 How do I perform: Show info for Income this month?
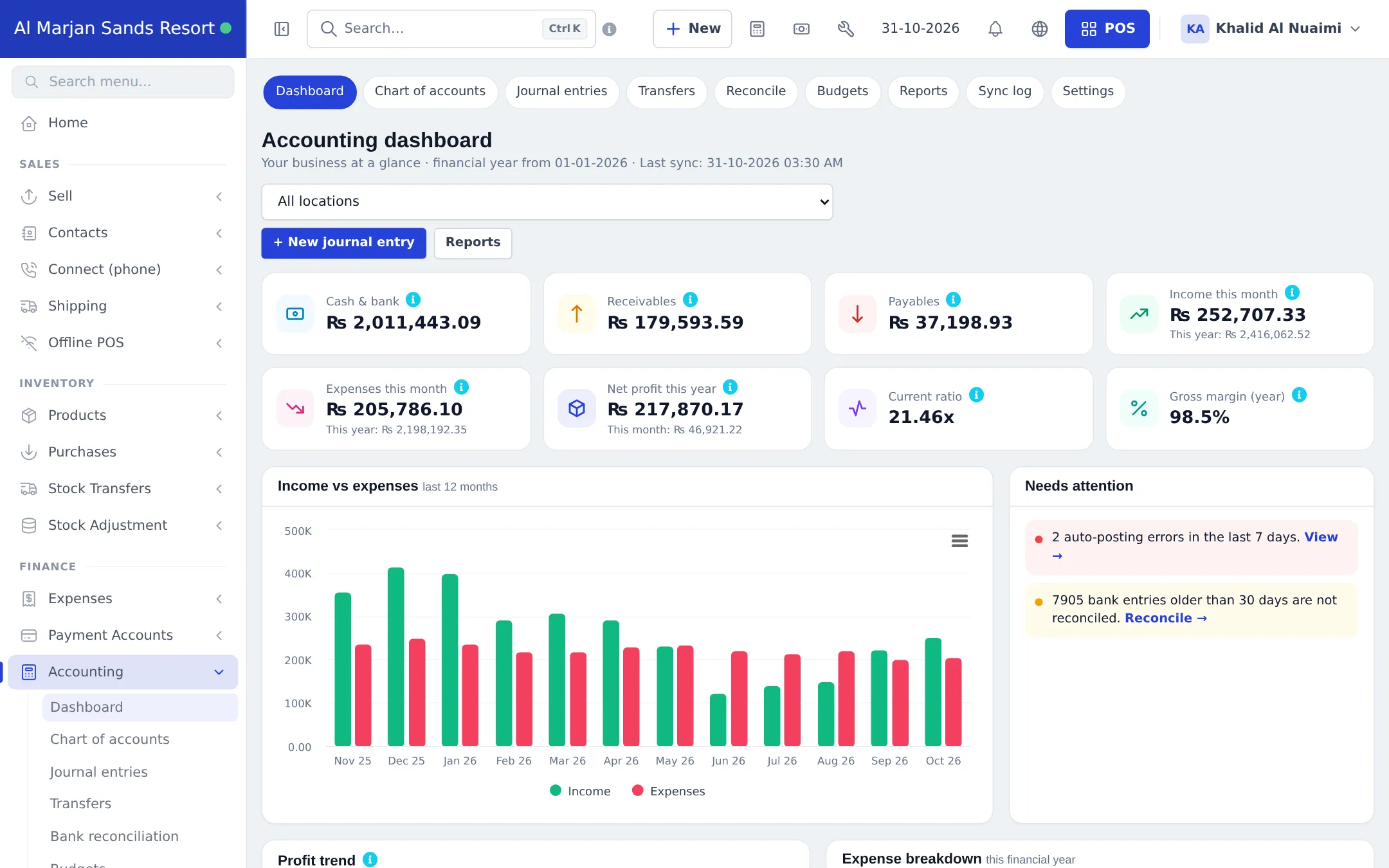click(x=1292, y=293)
